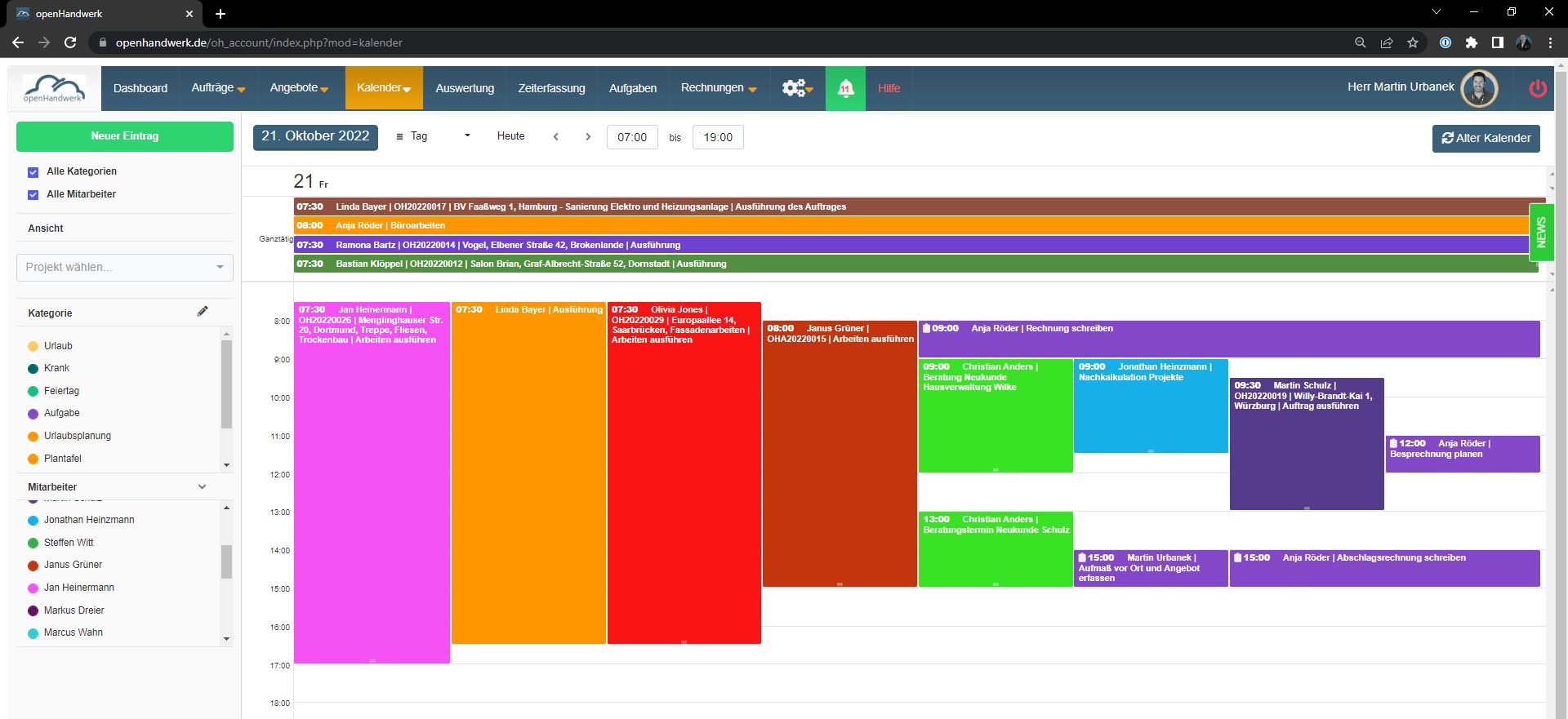
Task: Go to previous day arrow
Action: (x=556, y=137)
